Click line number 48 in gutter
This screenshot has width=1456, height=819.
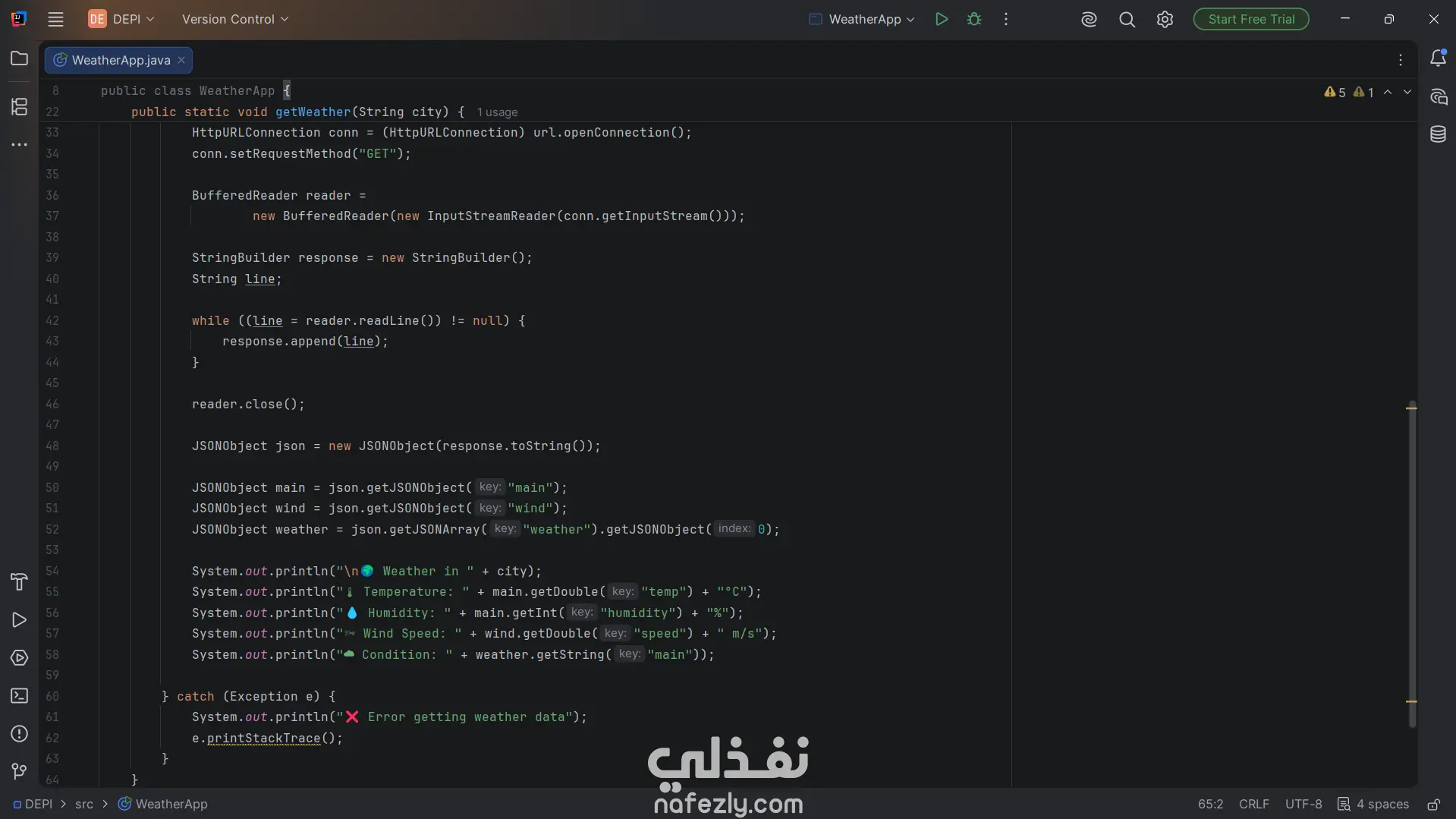[52, 446]
